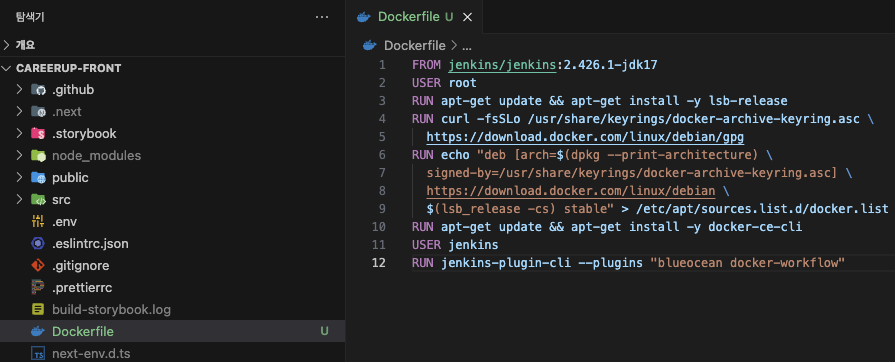Screen dimensions: 895x362
Task: Close the Dockerfile tab
Action: pyautogui.click(x=467, y=17)
